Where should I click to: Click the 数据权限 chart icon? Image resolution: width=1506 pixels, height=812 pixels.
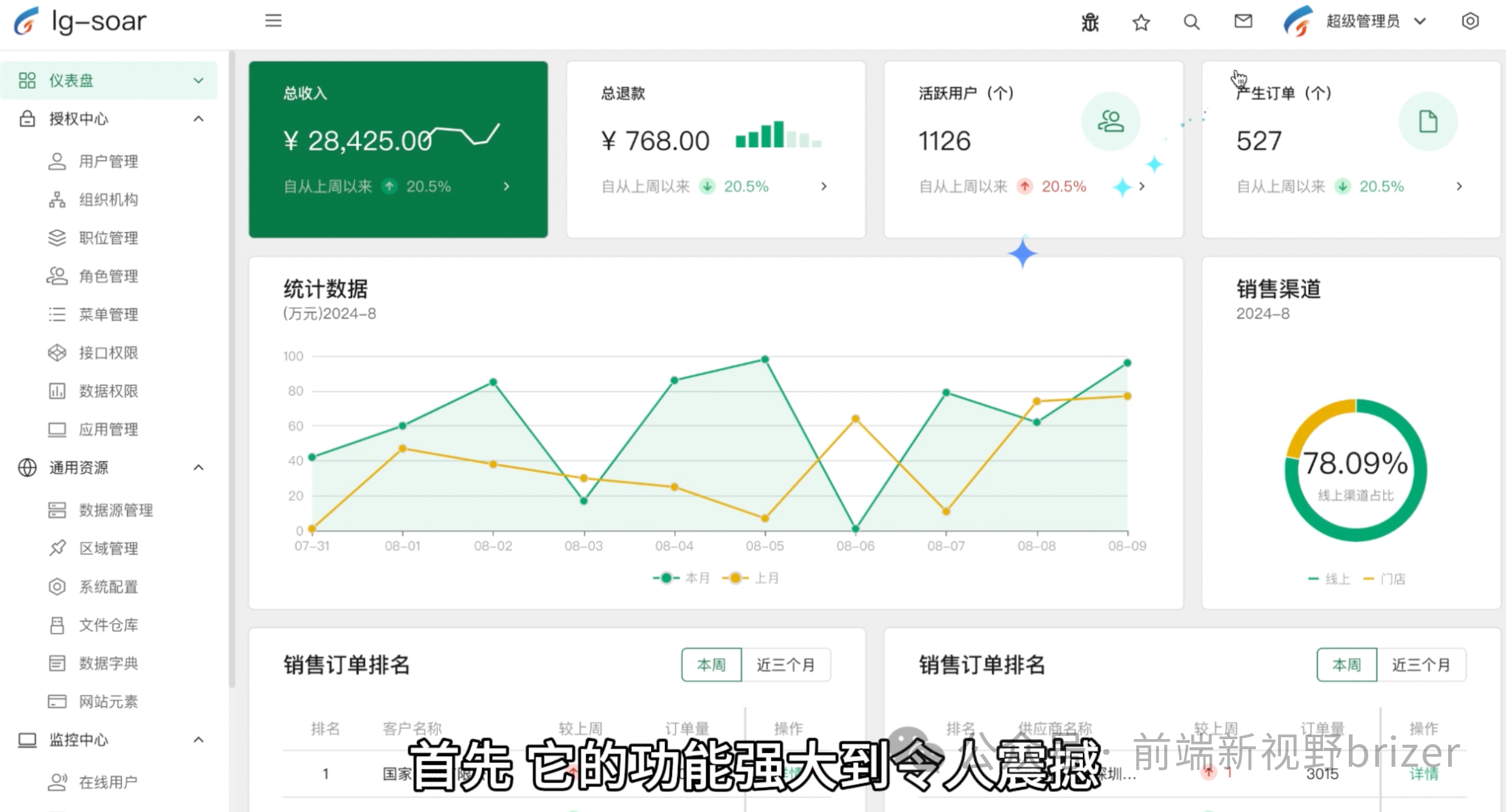point(57,392)
